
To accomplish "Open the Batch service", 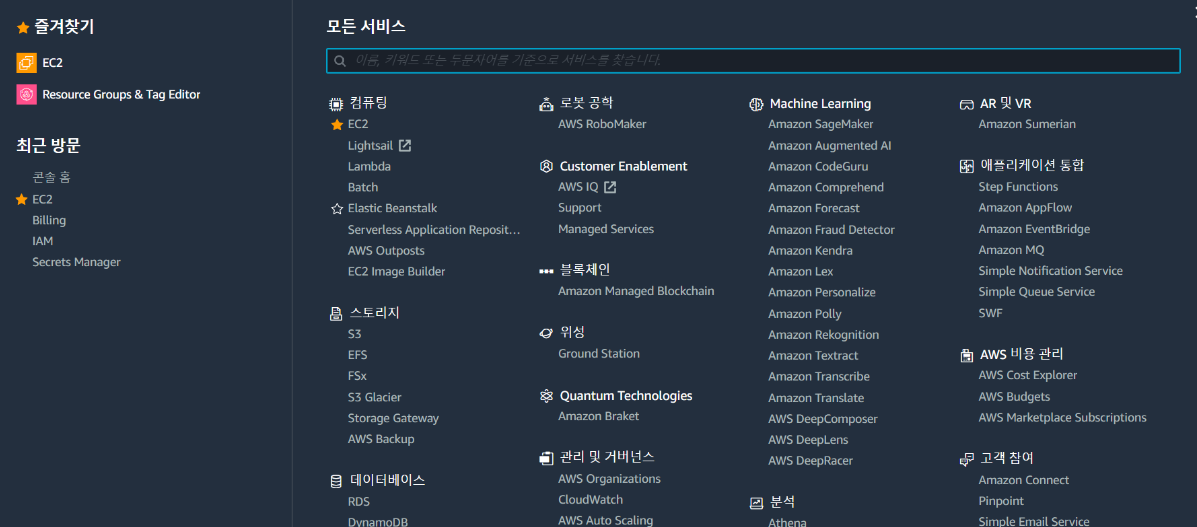I will 363,187.
